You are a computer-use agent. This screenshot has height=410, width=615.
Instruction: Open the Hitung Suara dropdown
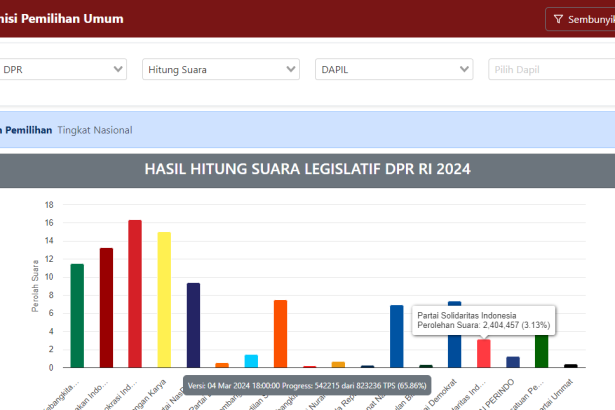coord(221,69)
